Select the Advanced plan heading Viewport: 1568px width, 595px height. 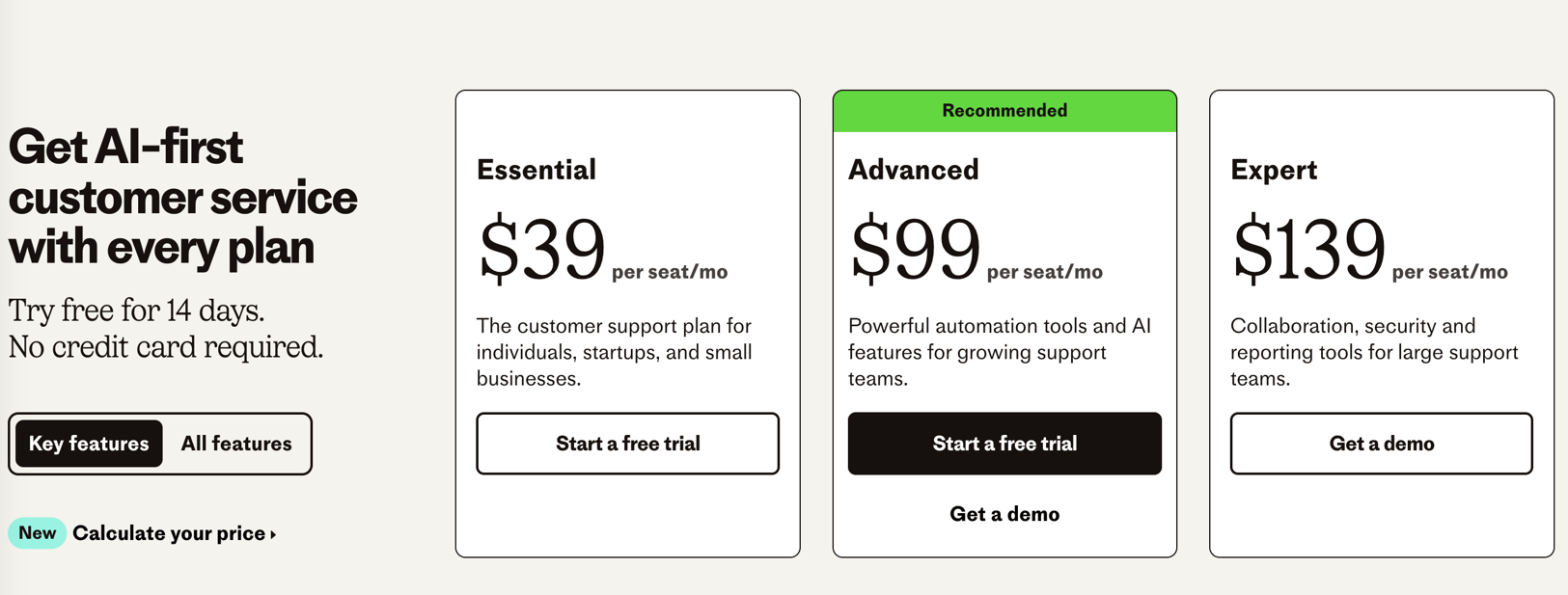tap(913, 170)
